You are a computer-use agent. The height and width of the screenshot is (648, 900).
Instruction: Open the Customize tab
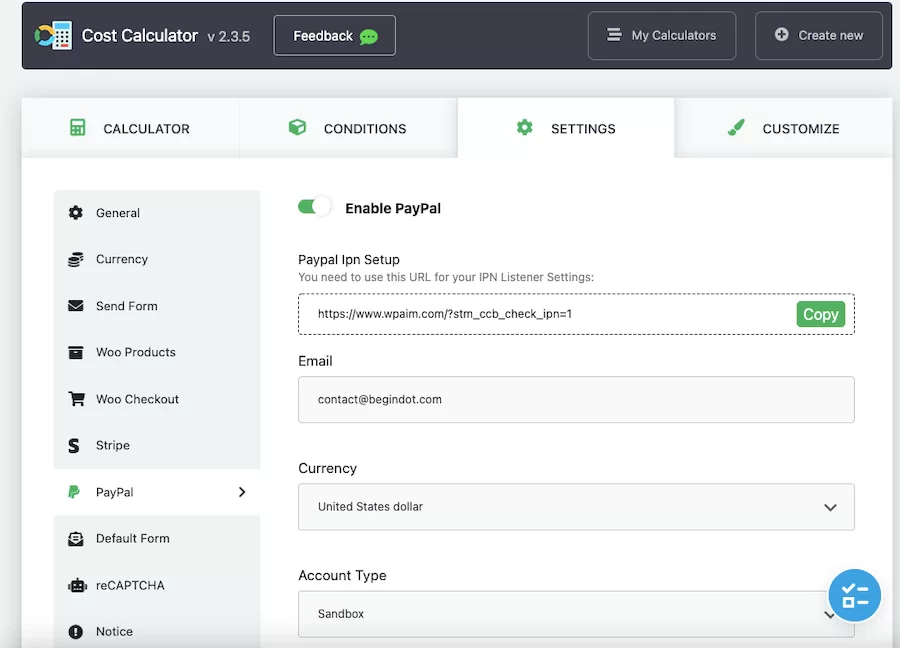785,128
